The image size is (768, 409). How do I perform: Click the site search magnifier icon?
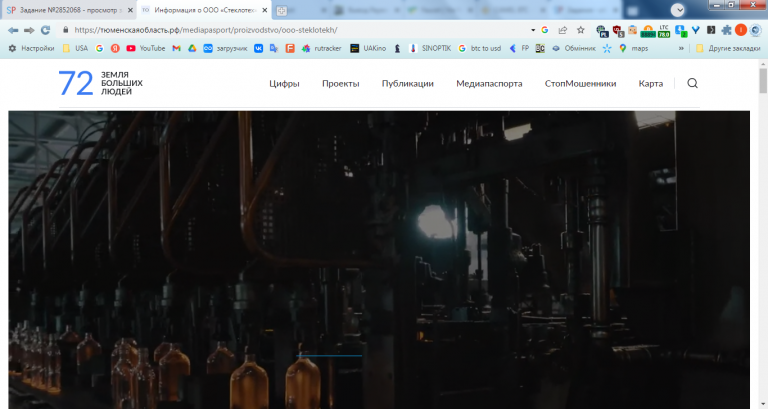point(692,83)
